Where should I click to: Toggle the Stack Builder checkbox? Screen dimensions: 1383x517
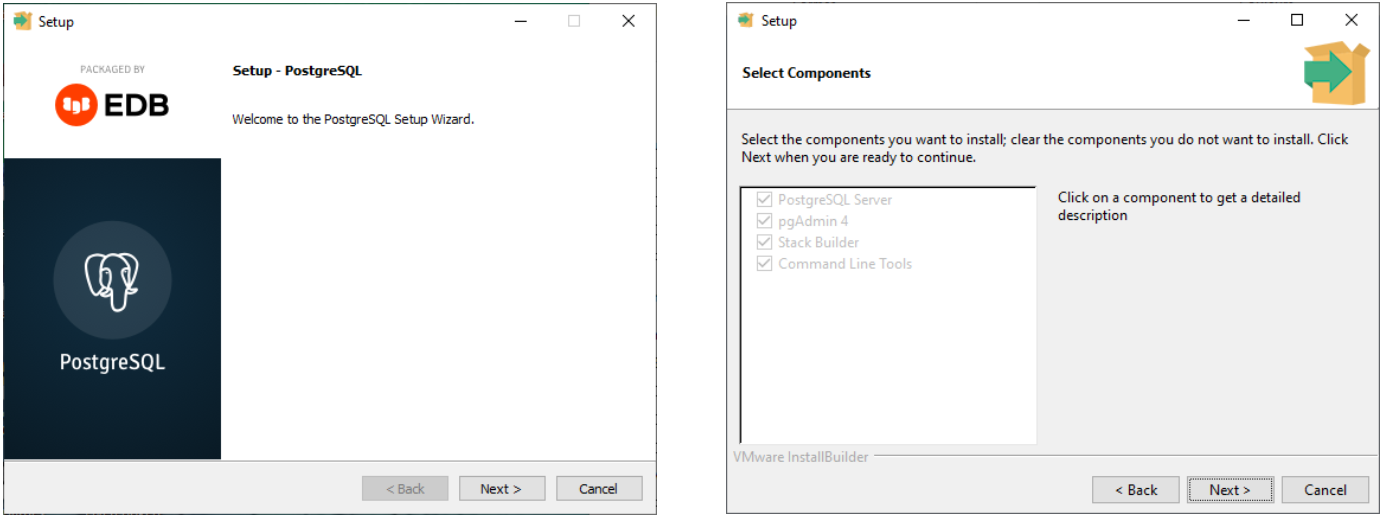765,242
